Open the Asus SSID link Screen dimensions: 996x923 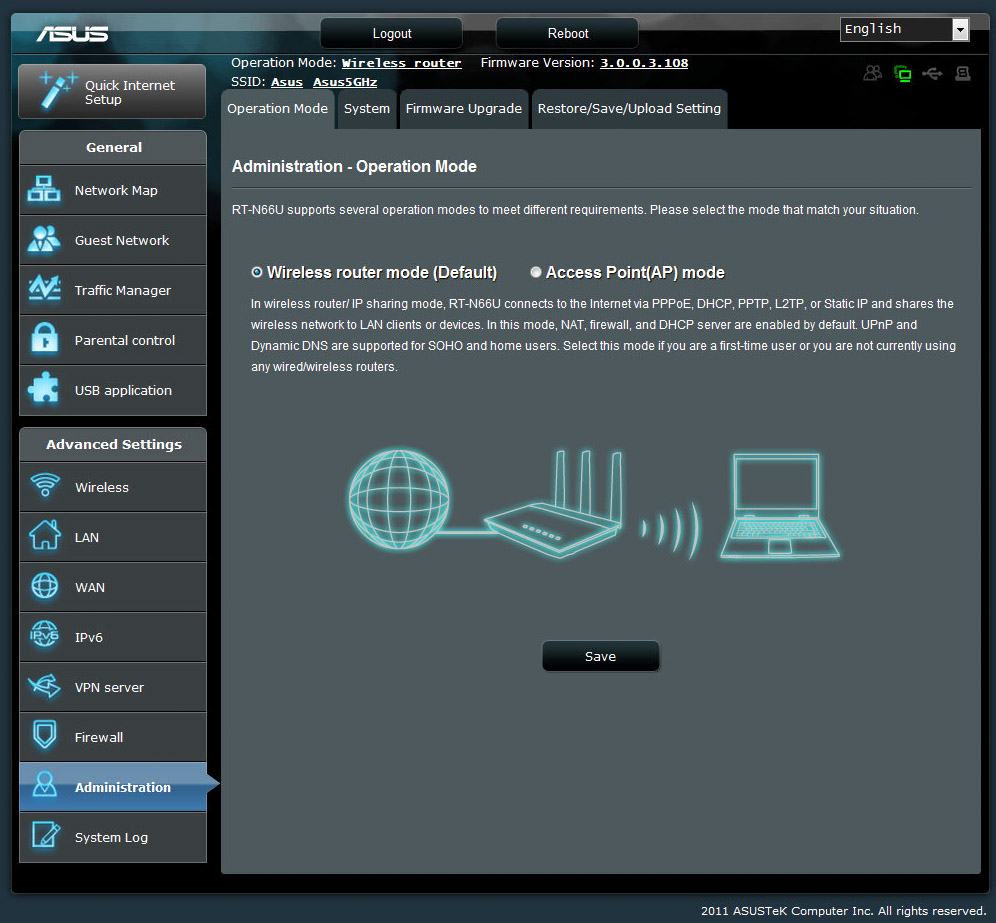click(x=287, y=82)
